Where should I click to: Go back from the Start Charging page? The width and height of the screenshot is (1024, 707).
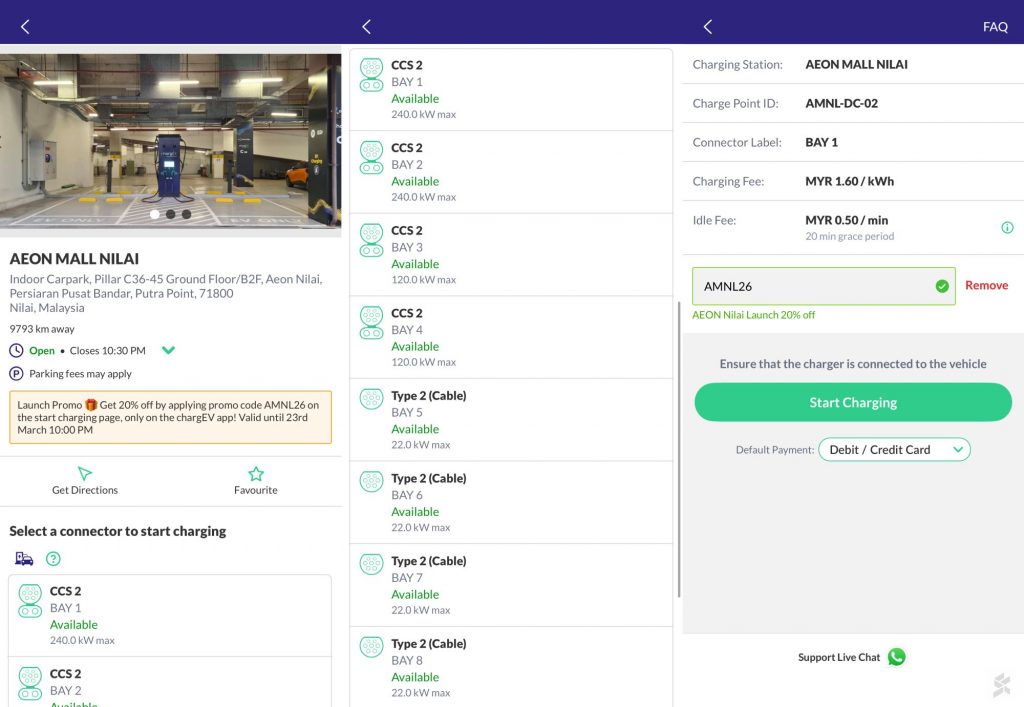click(x=708, y=27)
